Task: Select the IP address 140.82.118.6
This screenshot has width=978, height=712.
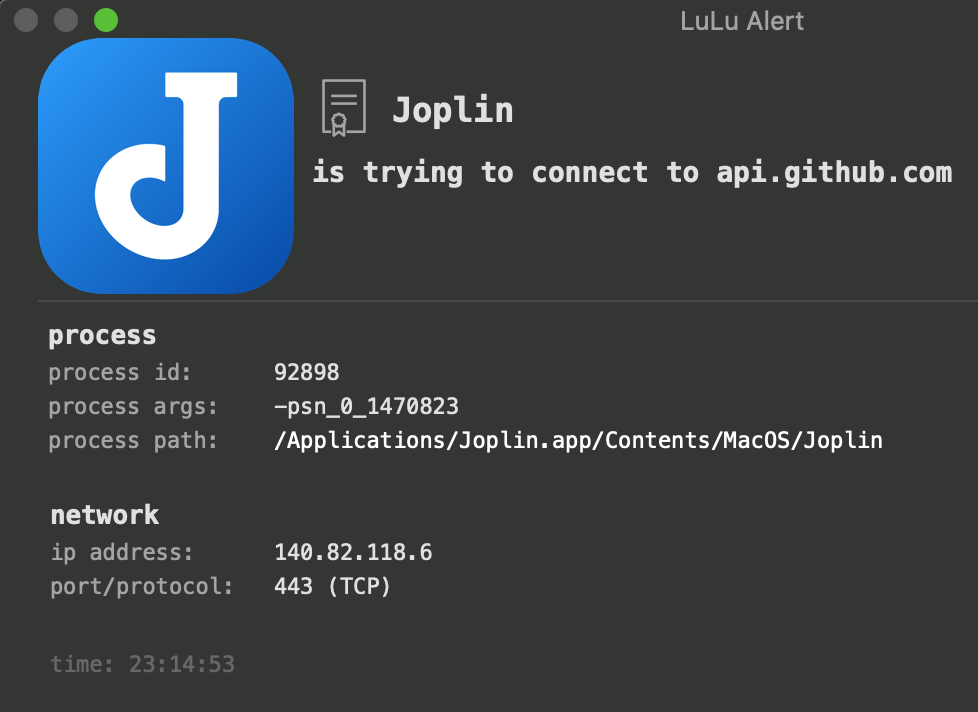Action: (353, 551)
